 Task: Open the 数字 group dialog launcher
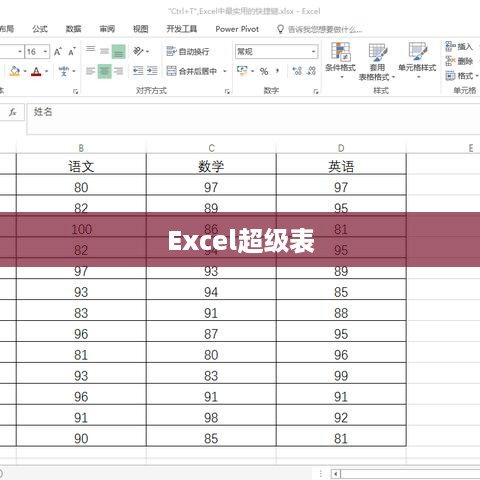[x=316, y=91]
